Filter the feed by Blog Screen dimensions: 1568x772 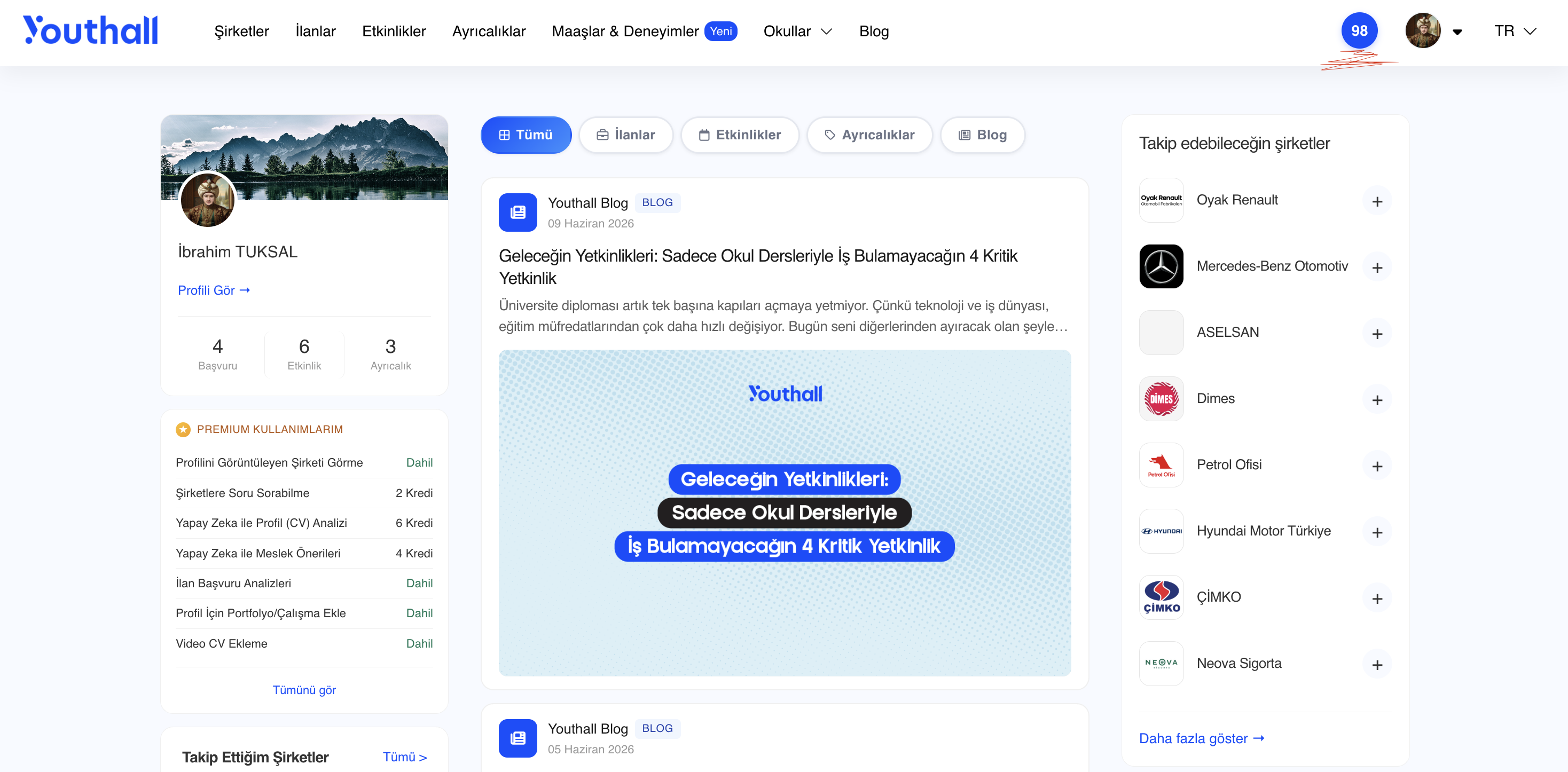[983, 135]
